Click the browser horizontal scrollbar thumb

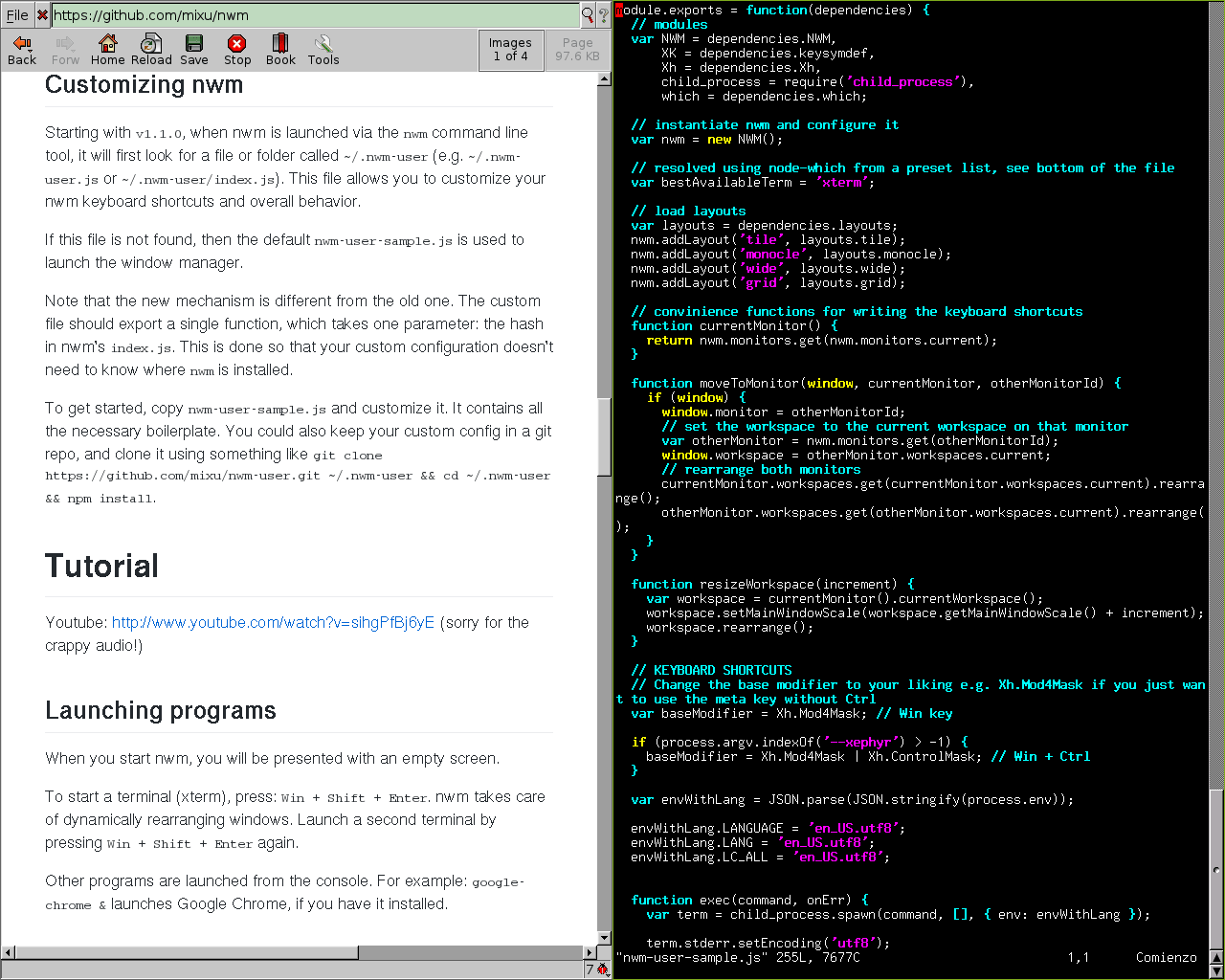[x=187, y=952]
